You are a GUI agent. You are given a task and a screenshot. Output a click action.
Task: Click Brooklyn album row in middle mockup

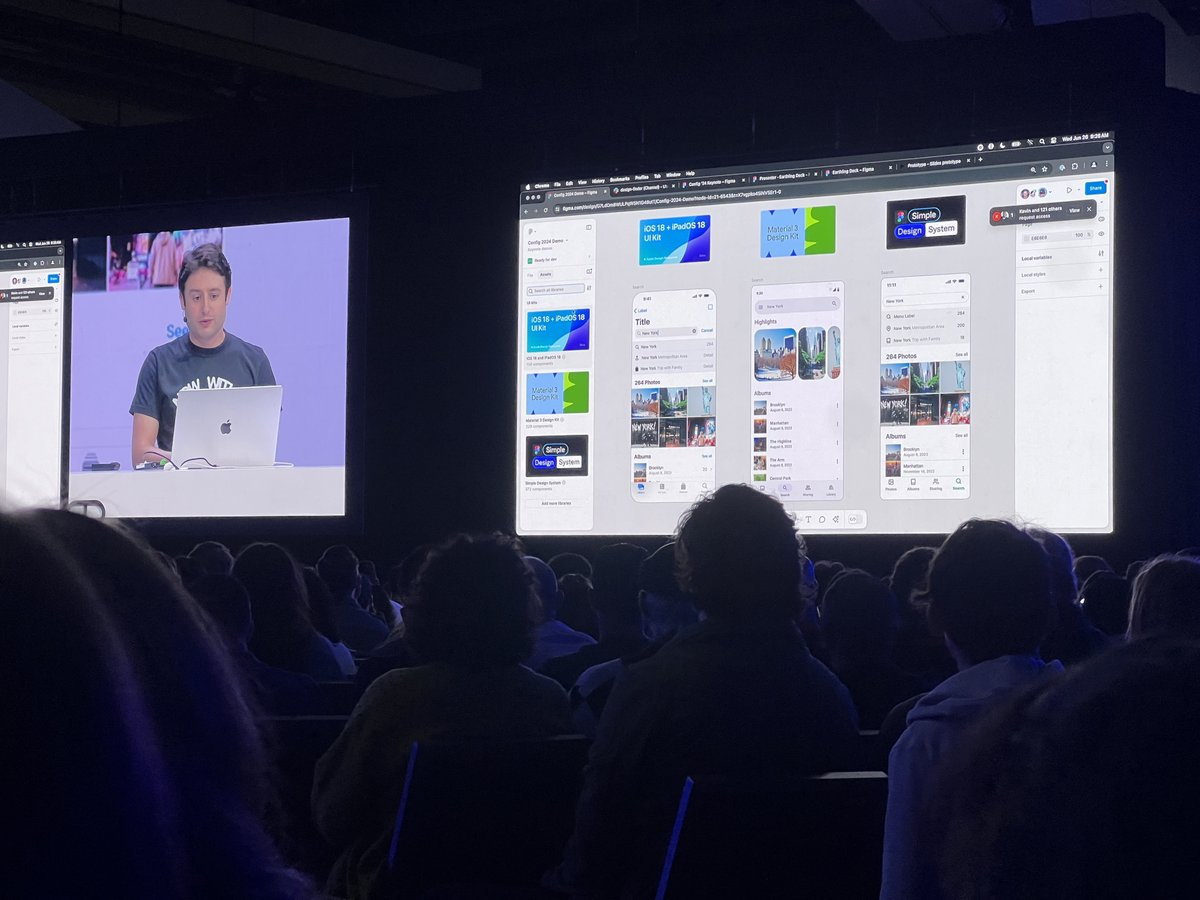(x=797, y=407)
